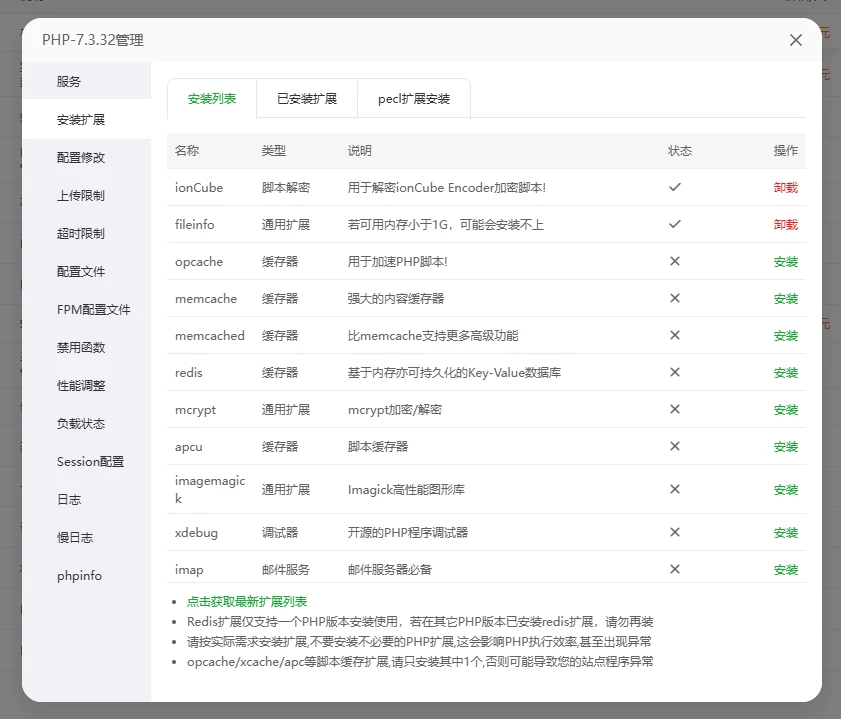
Task: Go to 配置修改 in the sidebar
Action: (x=81, y=158)
